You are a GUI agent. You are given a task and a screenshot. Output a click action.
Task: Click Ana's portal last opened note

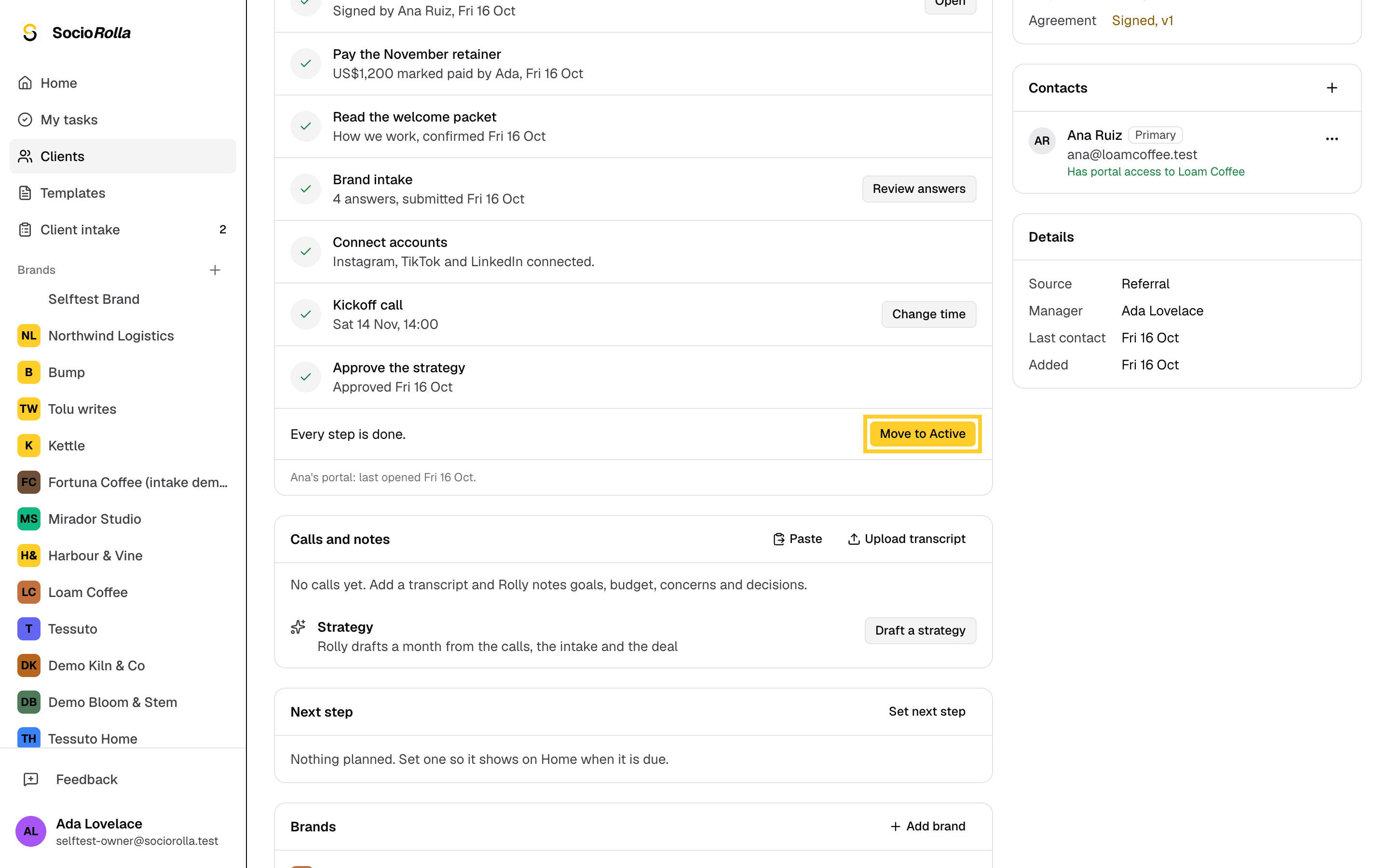point(383,477)
